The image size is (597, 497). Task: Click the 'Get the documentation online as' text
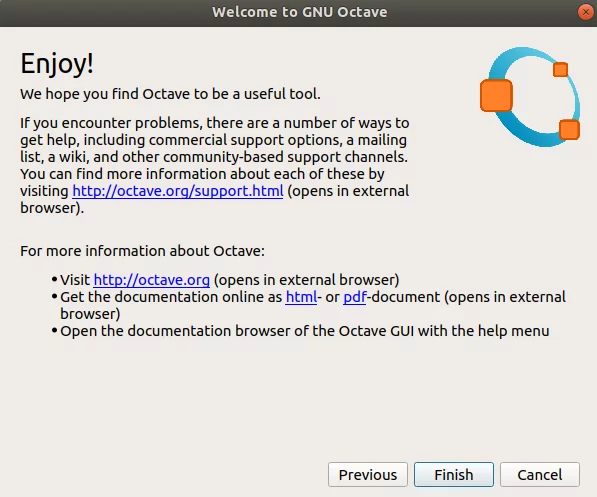point(171,297)
